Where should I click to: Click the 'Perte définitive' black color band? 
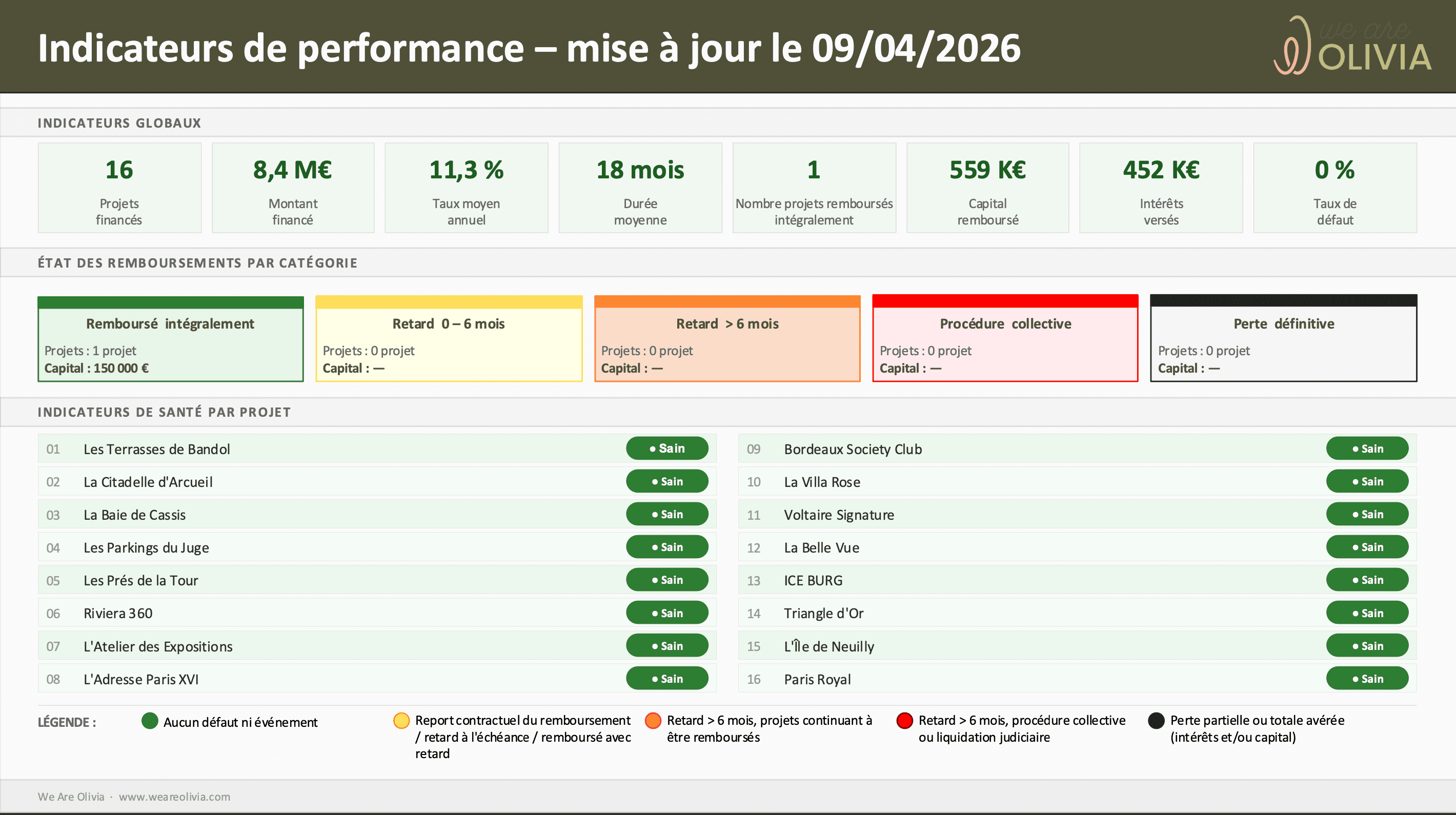tap(1283, 300)
